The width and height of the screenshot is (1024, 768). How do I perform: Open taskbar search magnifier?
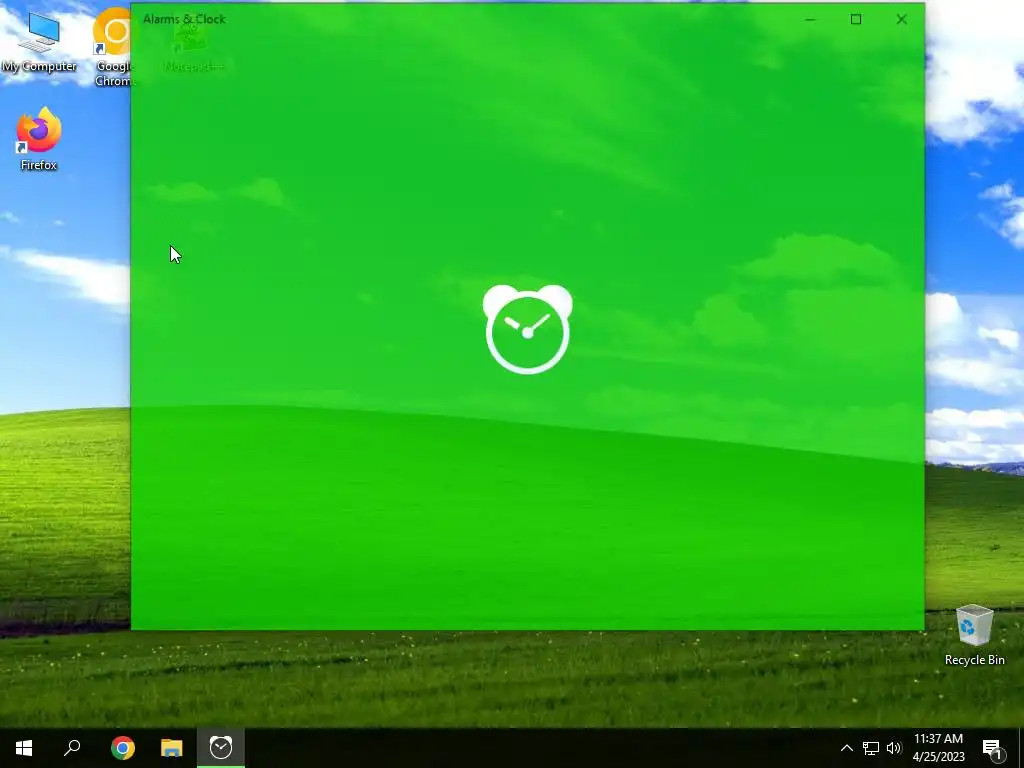pos(72,748)
